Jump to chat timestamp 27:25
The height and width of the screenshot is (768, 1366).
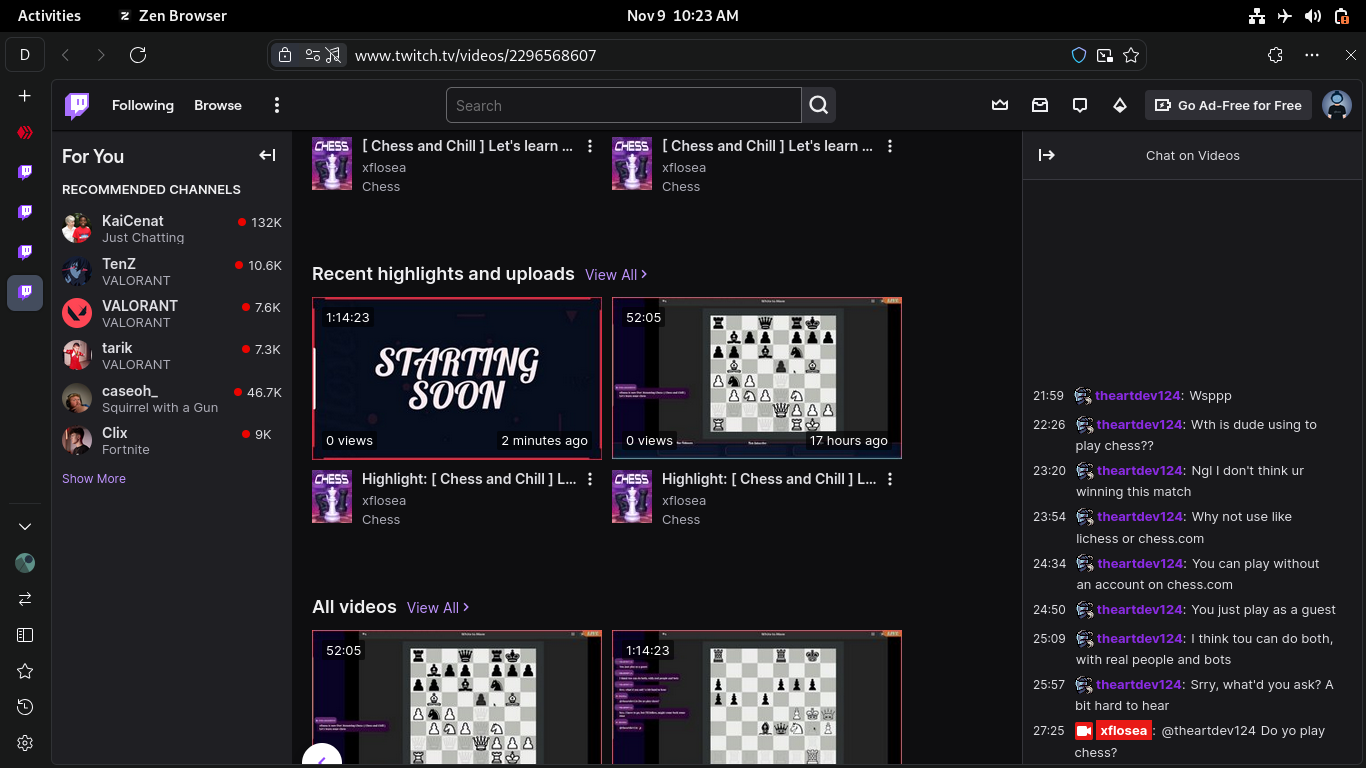point(1049,731)
